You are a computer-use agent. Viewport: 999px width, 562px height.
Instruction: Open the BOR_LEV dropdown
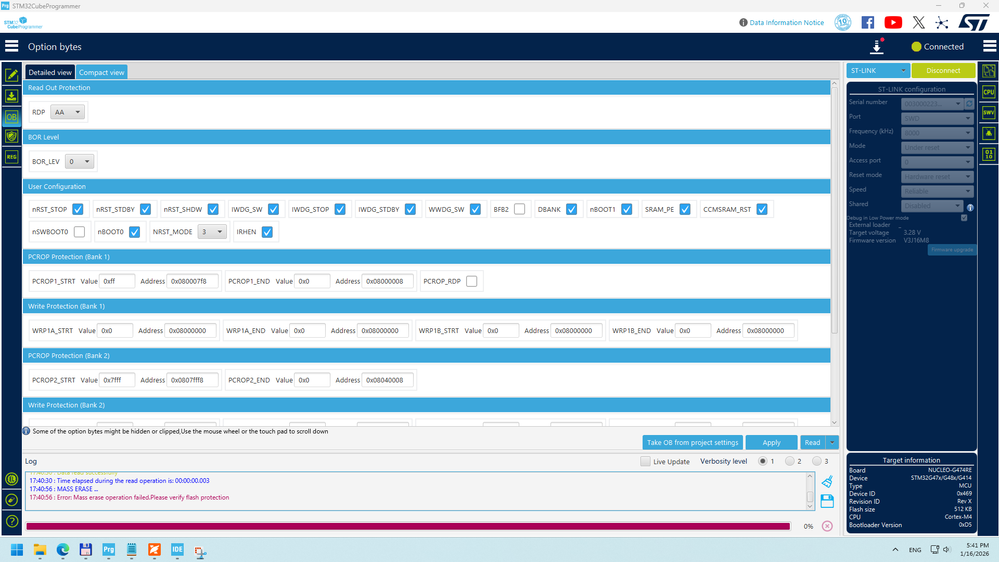[x=79, y=161]
